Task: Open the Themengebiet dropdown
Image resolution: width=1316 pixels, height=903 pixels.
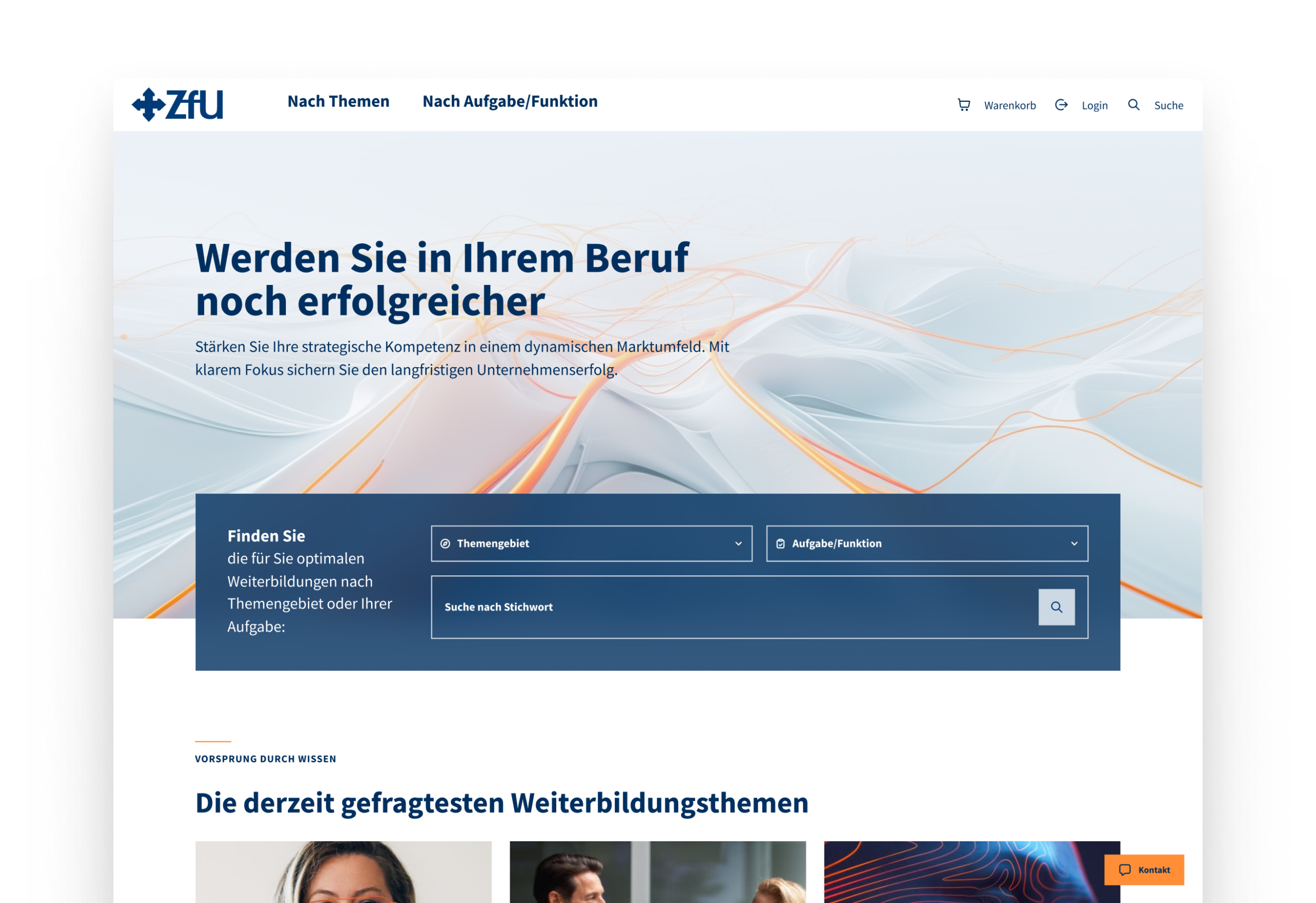Action: pyautogui.click(x=591, y=543)
